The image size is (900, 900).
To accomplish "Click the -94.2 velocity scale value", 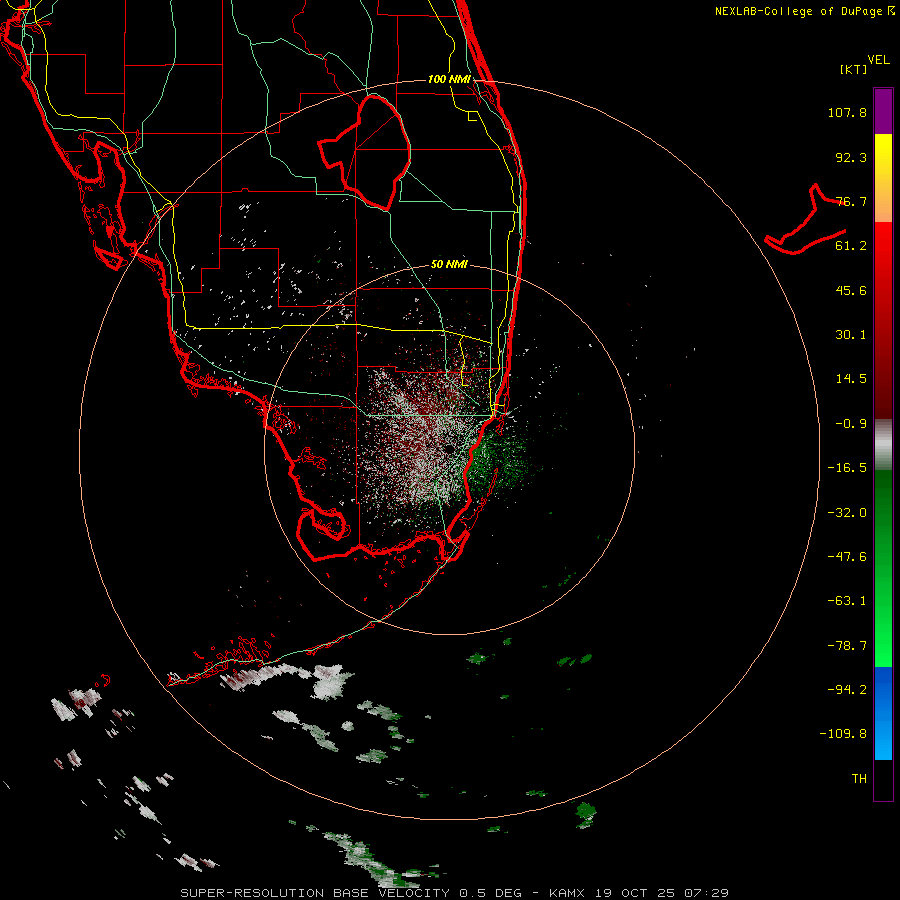I will pyautogui.click(x=847, y=690).
